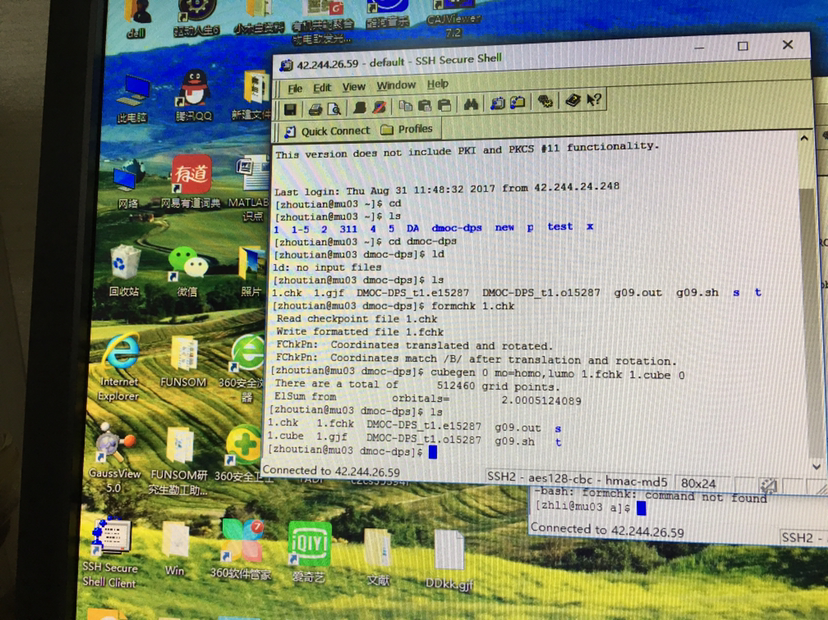
Task: Select the SSH Secure Shell Client desktop icon
Action: (110, 552)
